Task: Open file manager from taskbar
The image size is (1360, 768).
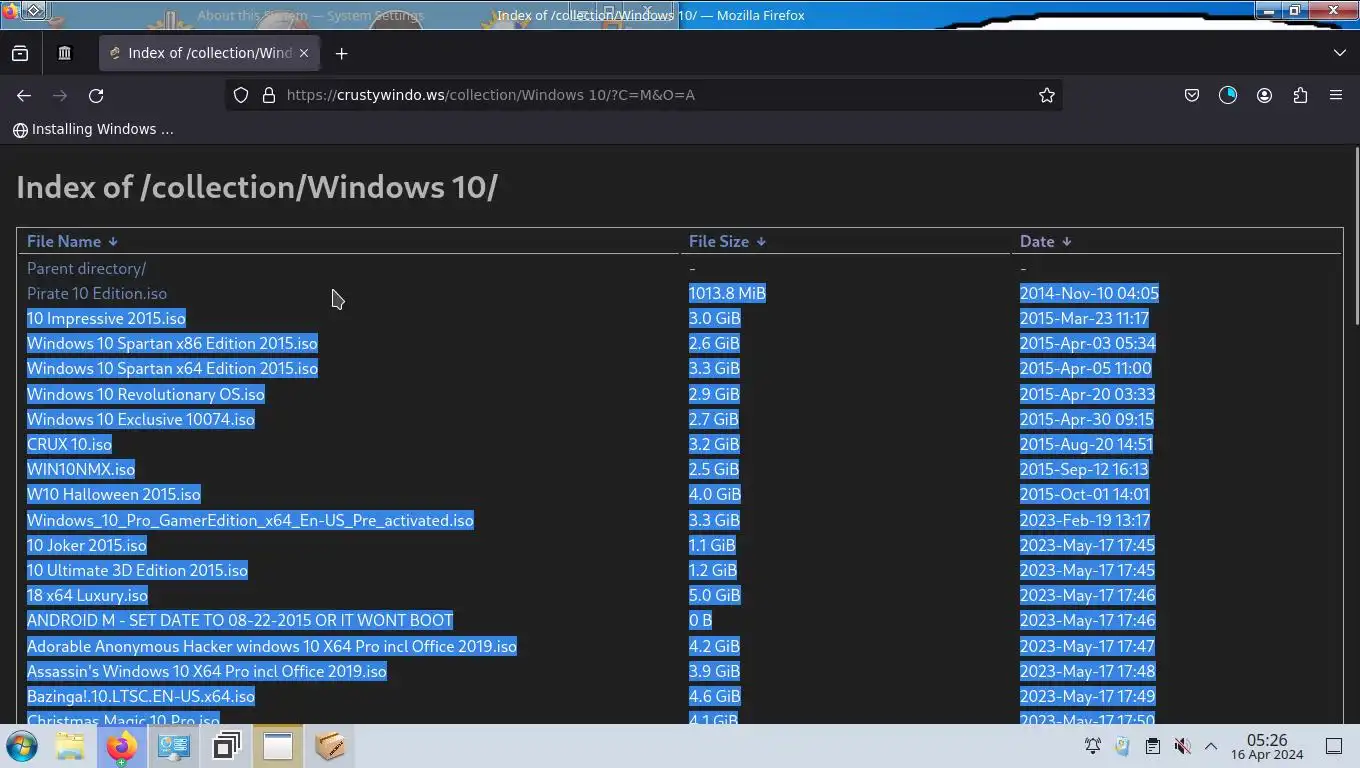Action: point(70,746)
